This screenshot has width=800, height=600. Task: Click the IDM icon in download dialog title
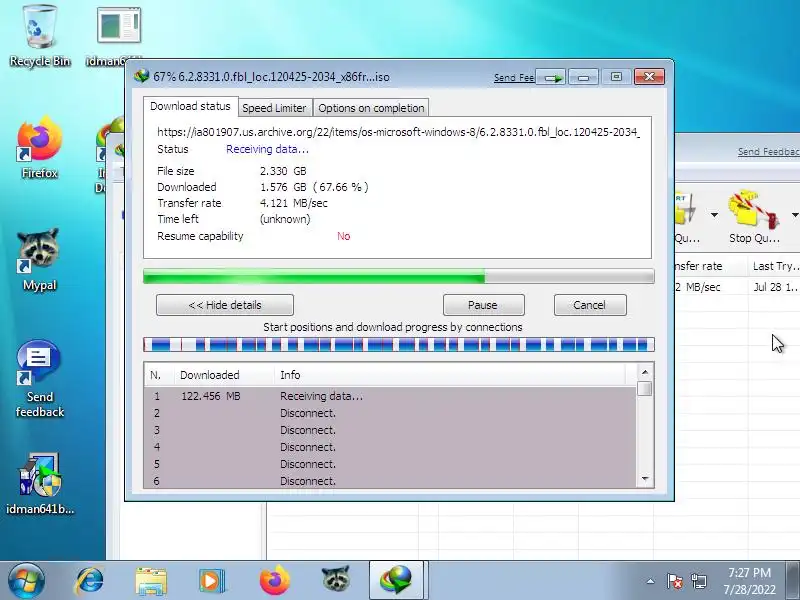pyautogui.click(x=141, y=76)
